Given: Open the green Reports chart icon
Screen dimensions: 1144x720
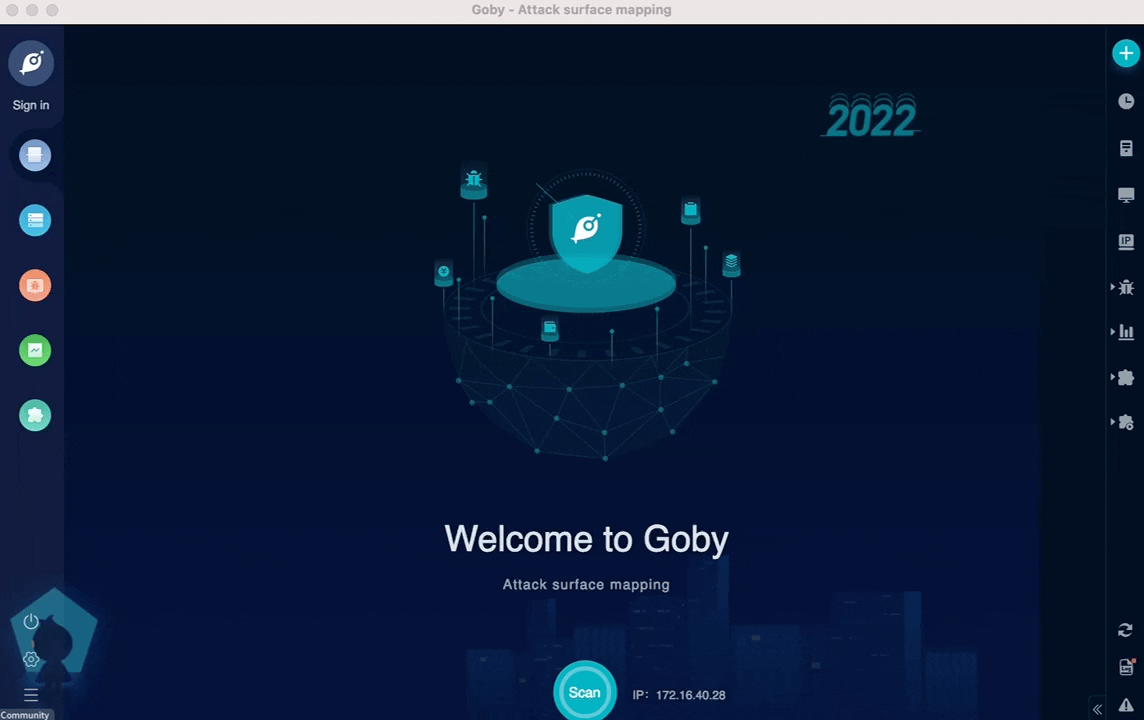Looking at the screenshot, I should pyautogui.click(x=35, y=350).
